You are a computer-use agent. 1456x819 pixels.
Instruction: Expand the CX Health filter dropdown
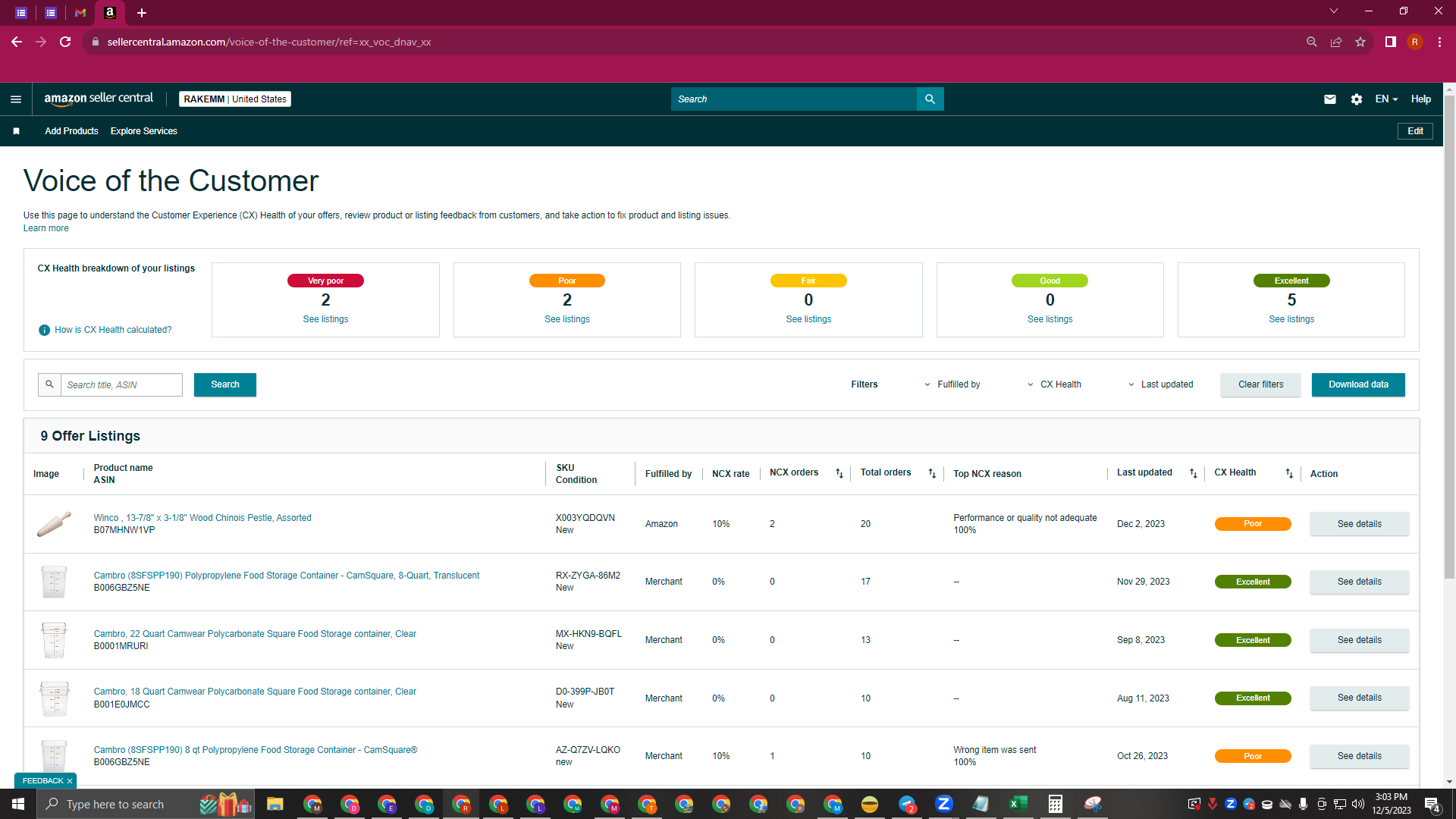1054,384
